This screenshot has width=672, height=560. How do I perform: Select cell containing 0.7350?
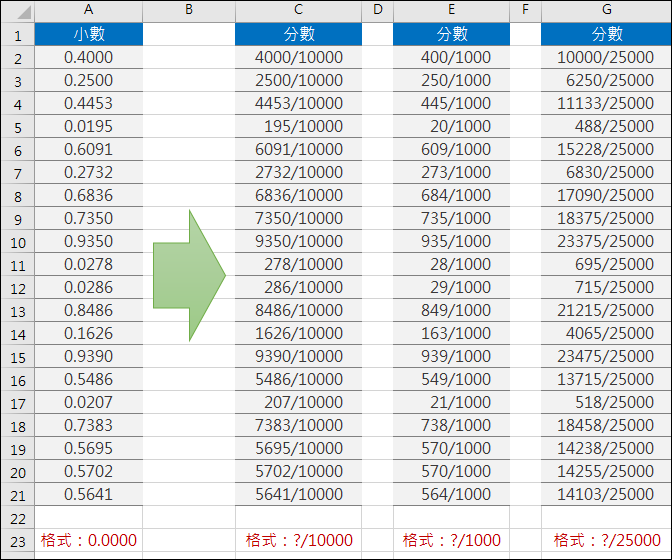[x=89, y=219]
